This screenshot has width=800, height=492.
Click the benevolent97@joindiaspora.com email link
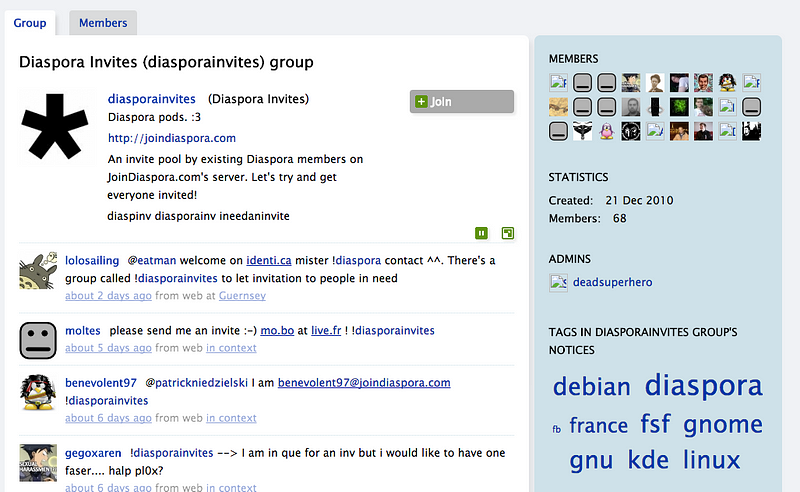364,383
